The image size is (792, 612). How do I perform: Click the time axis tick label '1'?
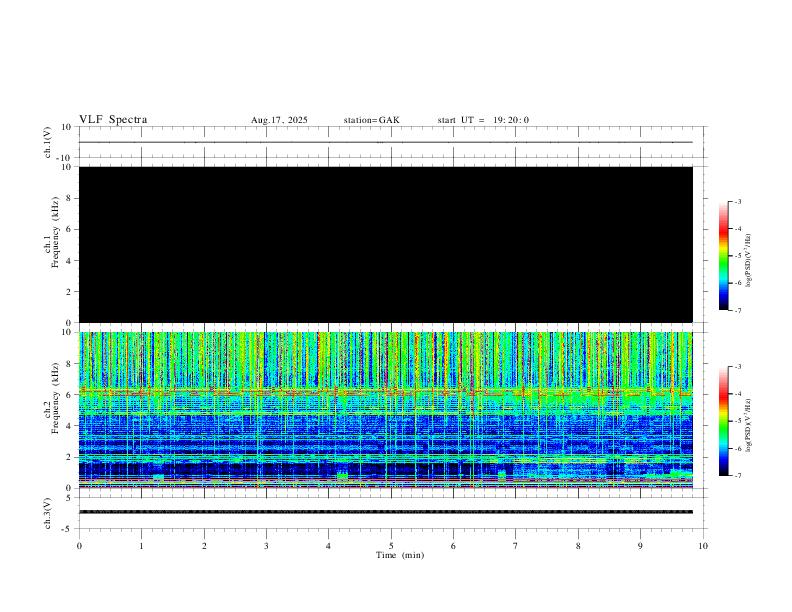pyautogui.click(x=141, y=546)
